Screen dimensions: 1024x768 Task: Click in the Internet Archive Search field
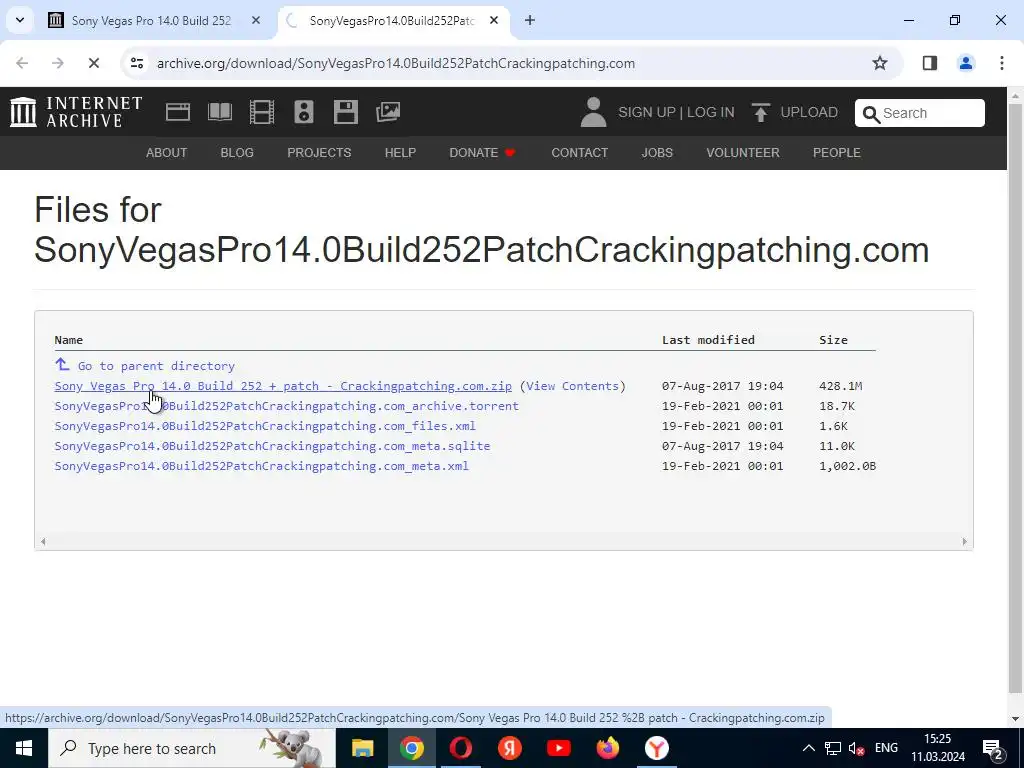tap(920, 113)
